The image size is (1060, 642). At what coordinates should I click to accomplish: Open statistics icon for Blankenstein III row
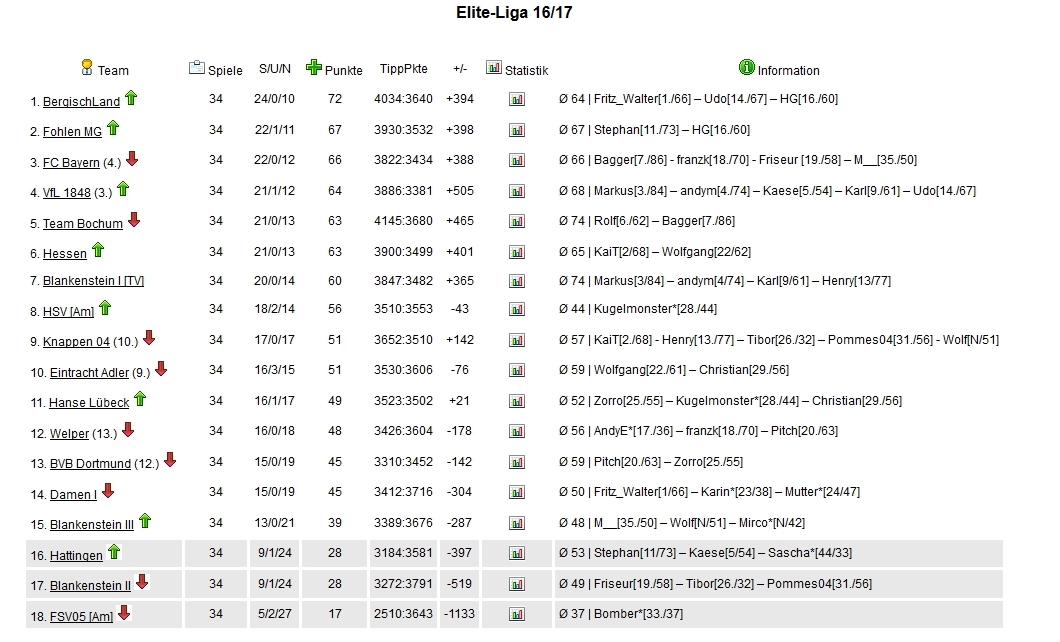517,523
